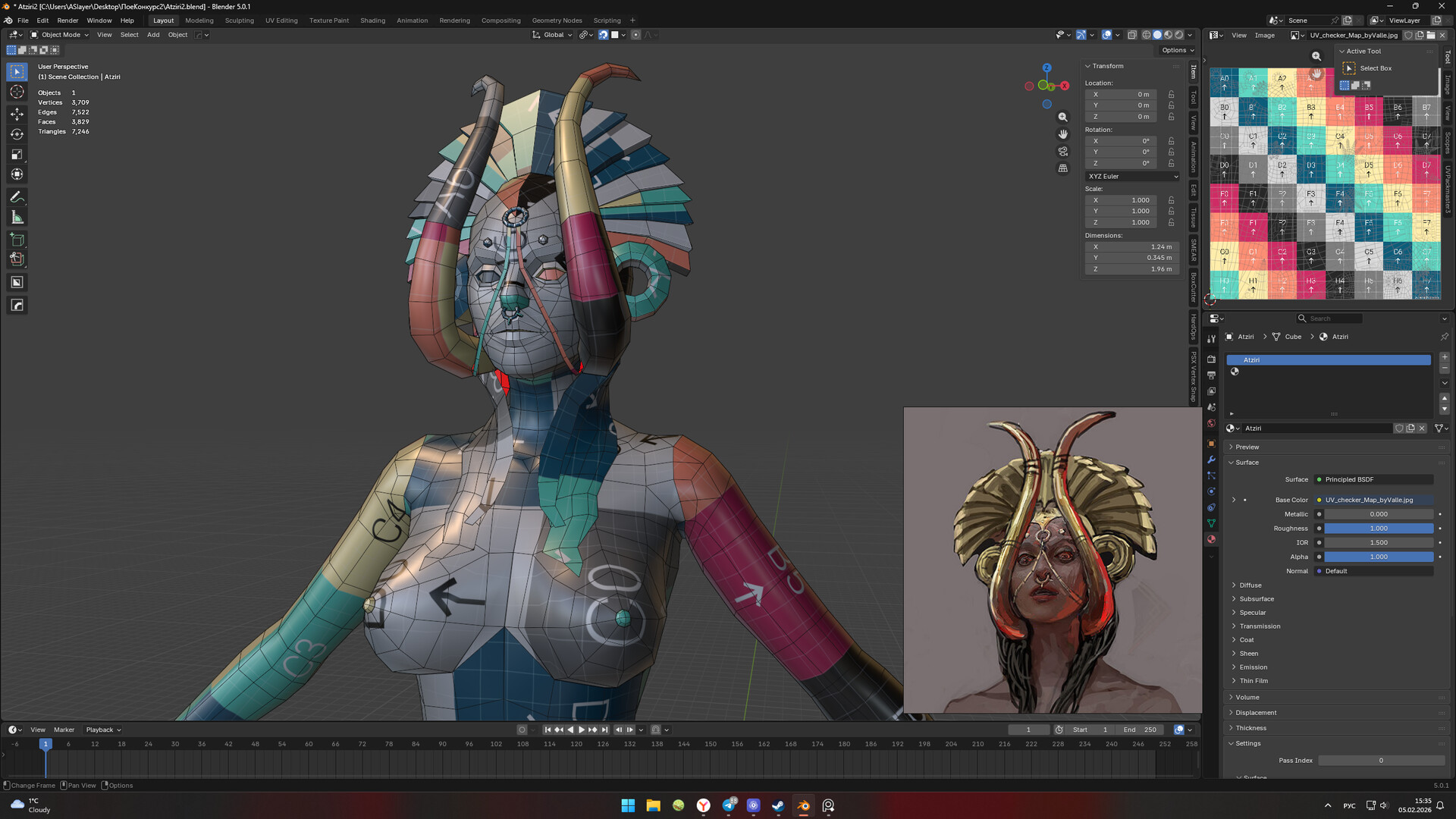This screenshot has height=819, width=1456.
Task: Click the Roughness slider field
Action: 1378,529
